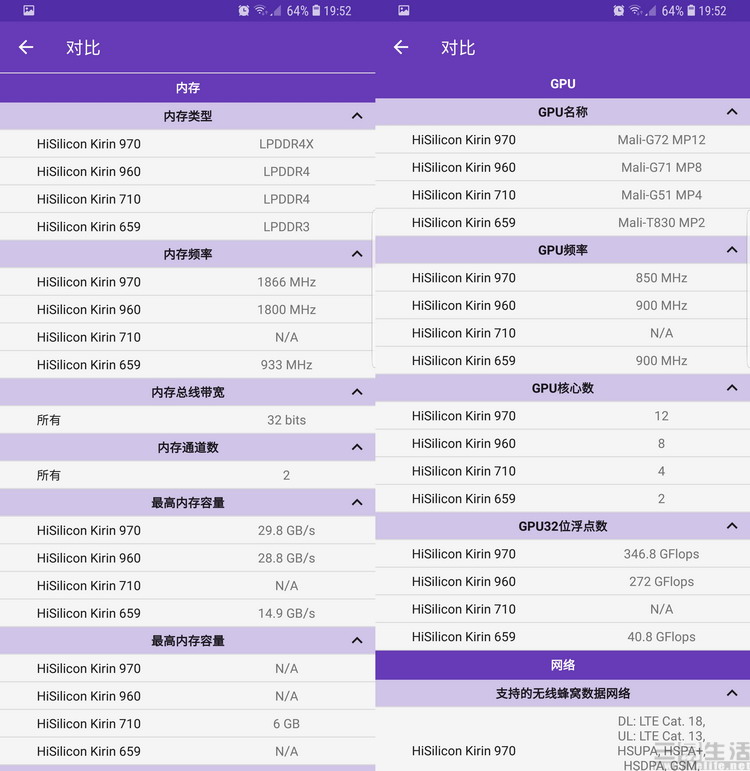Select Kirin 710 row showing 6 GB
This screenshot has height=771, width=750.
pyautogui.click(x=187, y=723)
